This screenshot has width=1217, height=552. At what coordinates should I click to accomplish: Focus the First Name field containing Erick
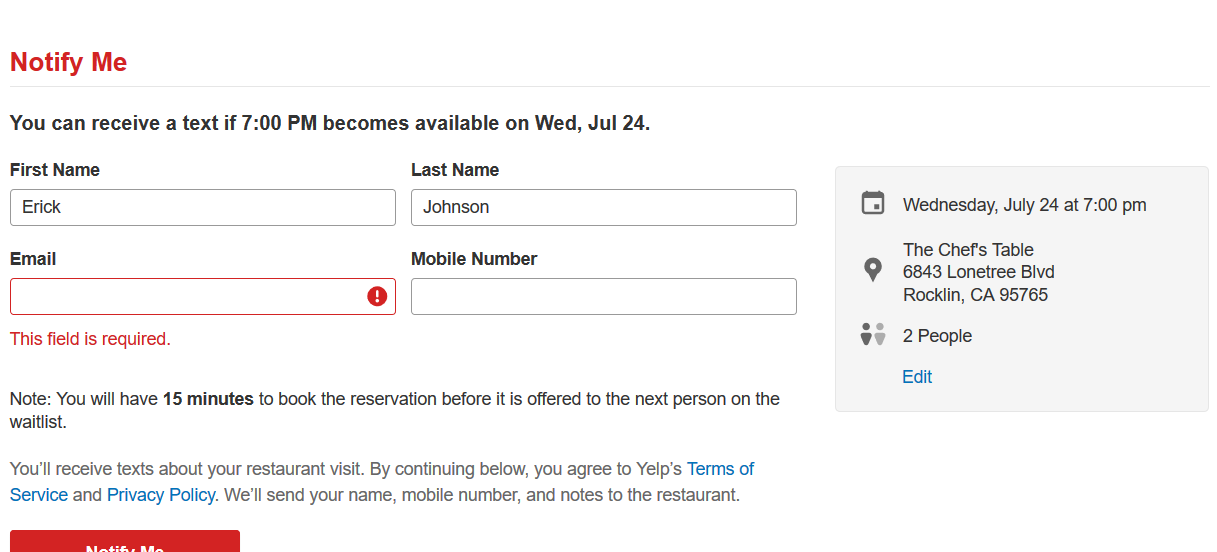[203, 207]
